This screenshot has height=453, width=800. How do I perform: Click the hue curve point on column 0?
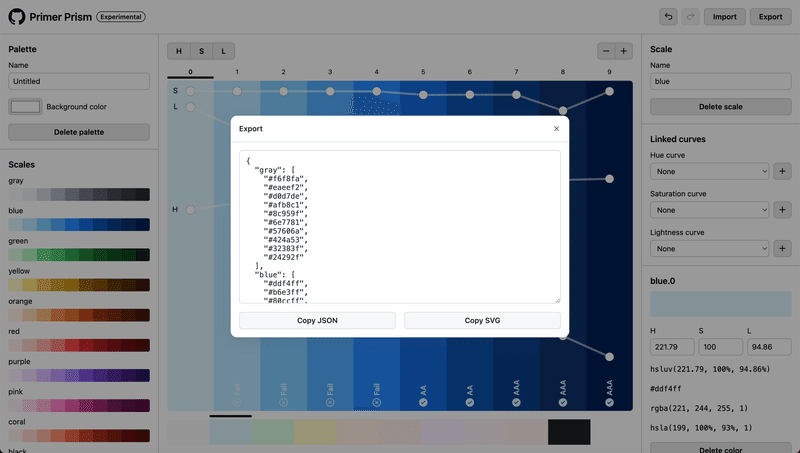point(190,210)
